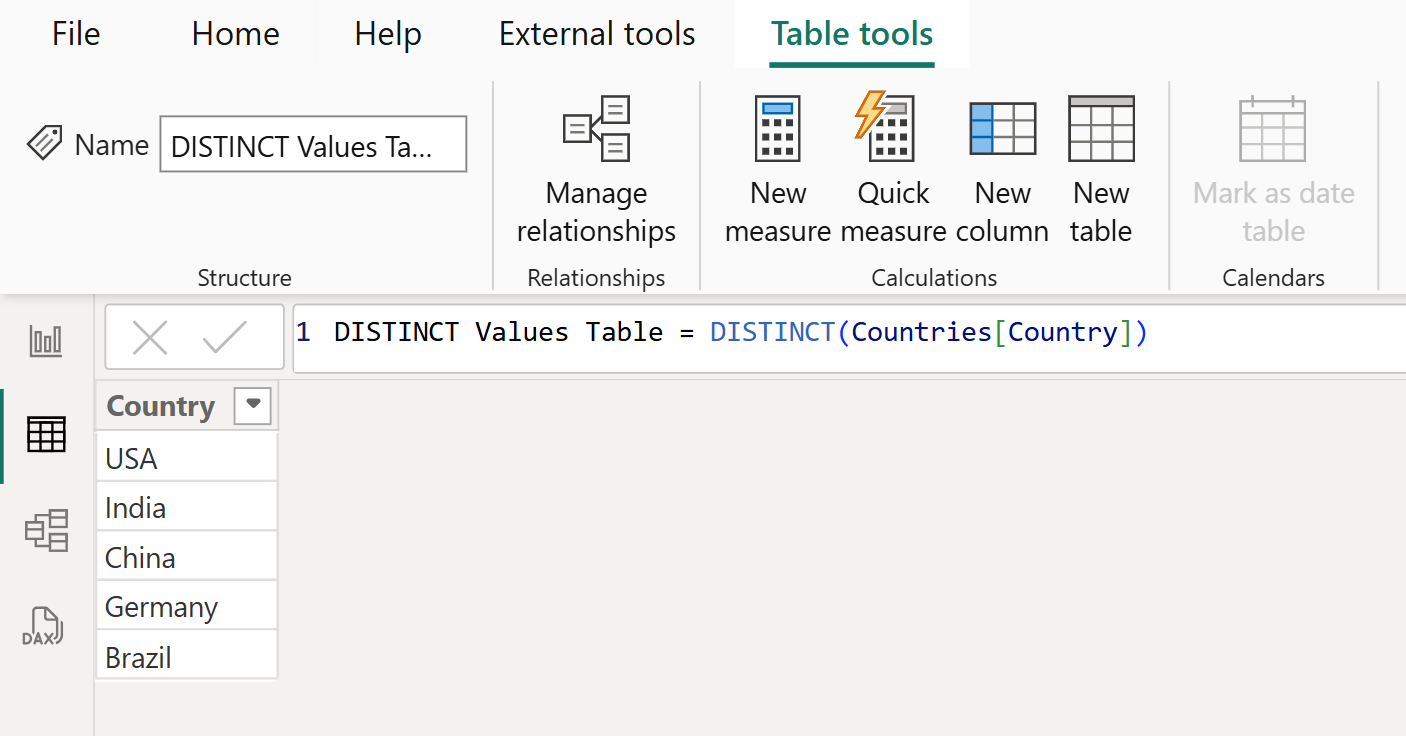
Task: Cancel formula edit with X button
Action: click(150, 338)
